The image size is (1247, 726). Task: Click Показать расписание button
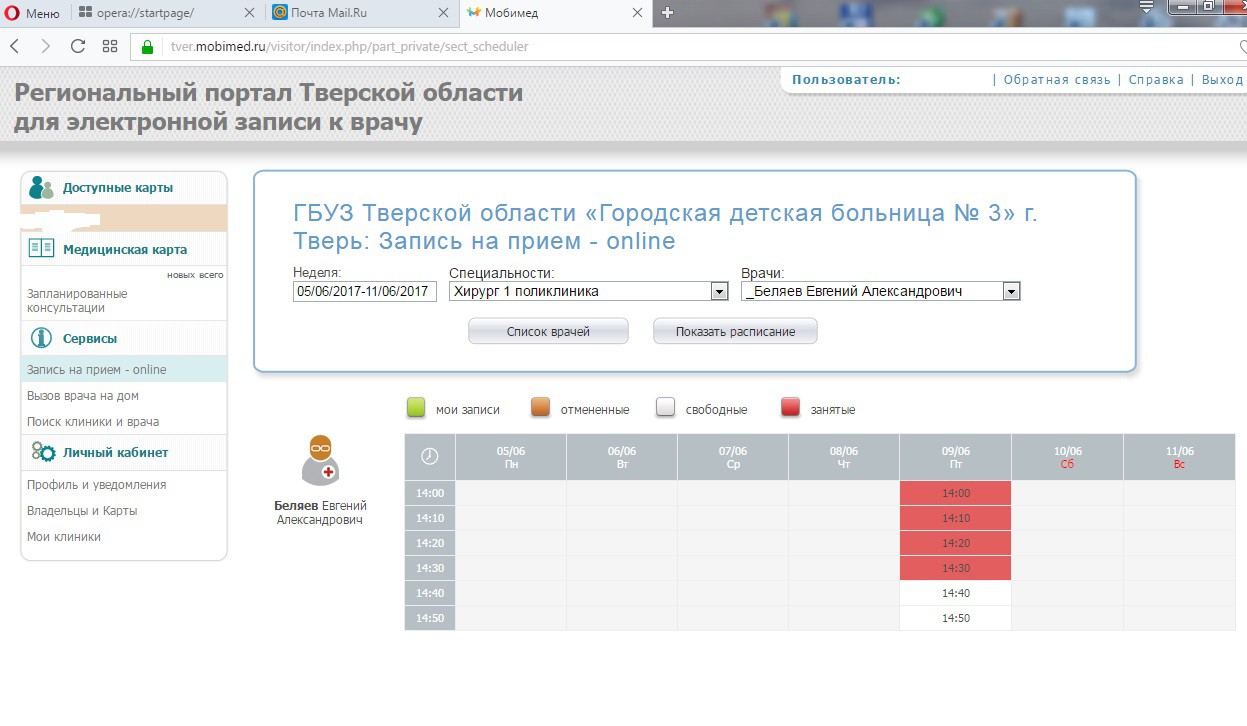click(x=735, y=331)
